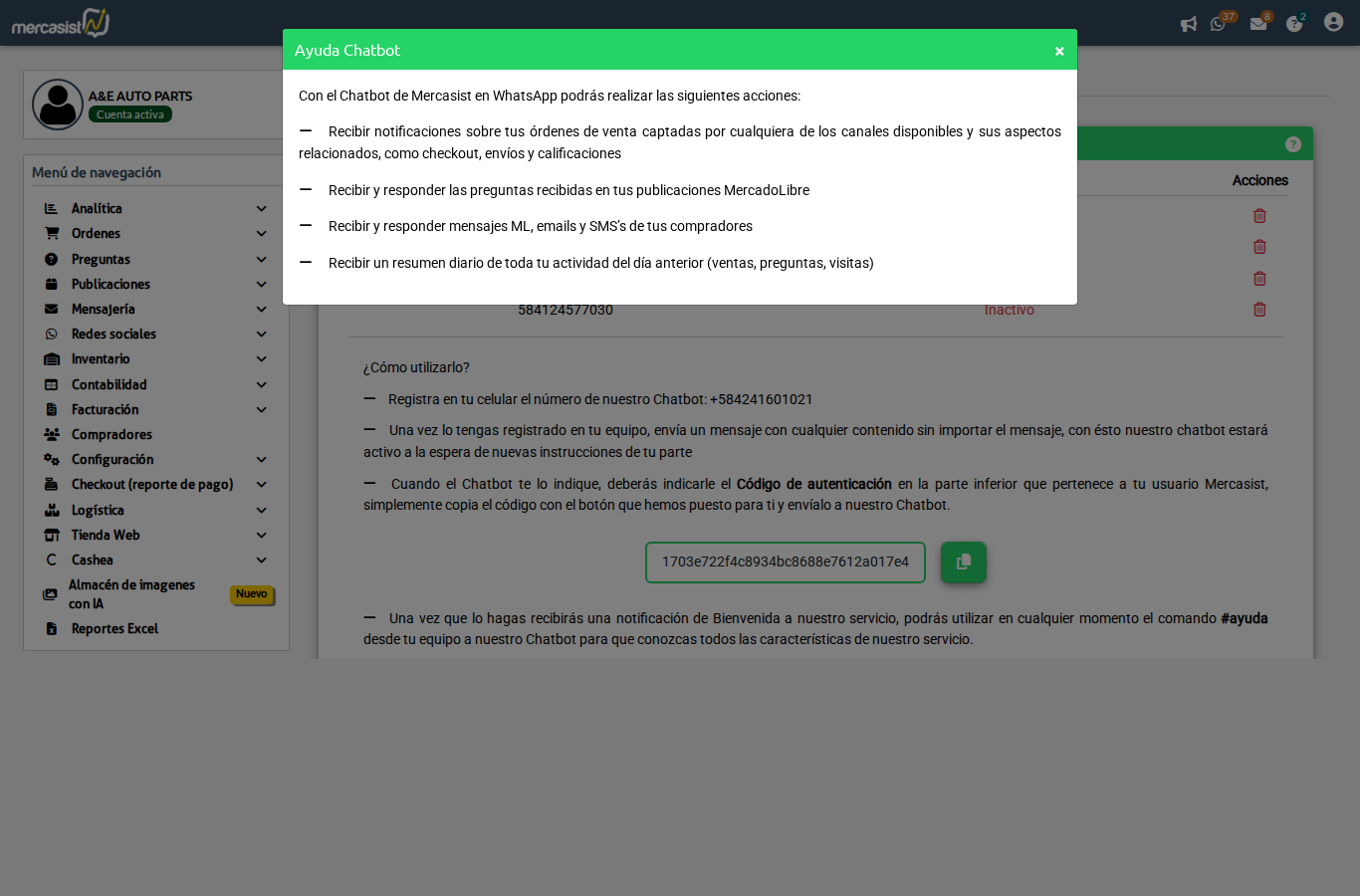This screenshot has height=896, width=1360.
Task: Expand the Tienda Web menu
Action: click(x=103, y=535)
